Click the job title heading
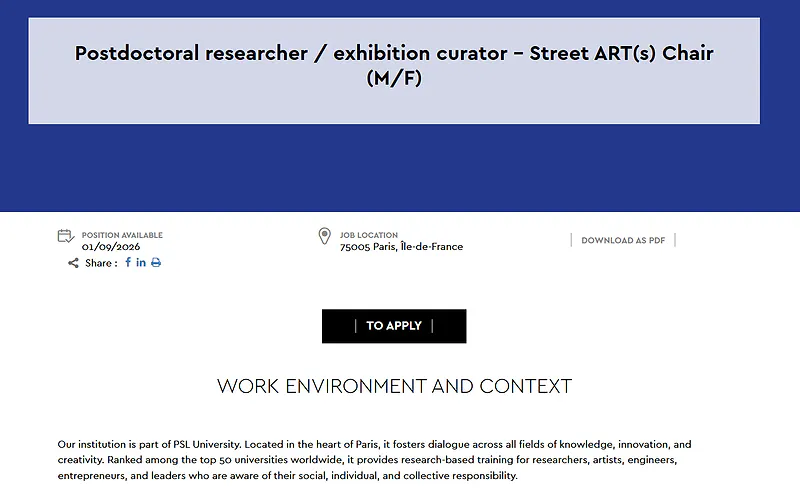The width and height of the screenshot is (800, 489). point(394,65)
